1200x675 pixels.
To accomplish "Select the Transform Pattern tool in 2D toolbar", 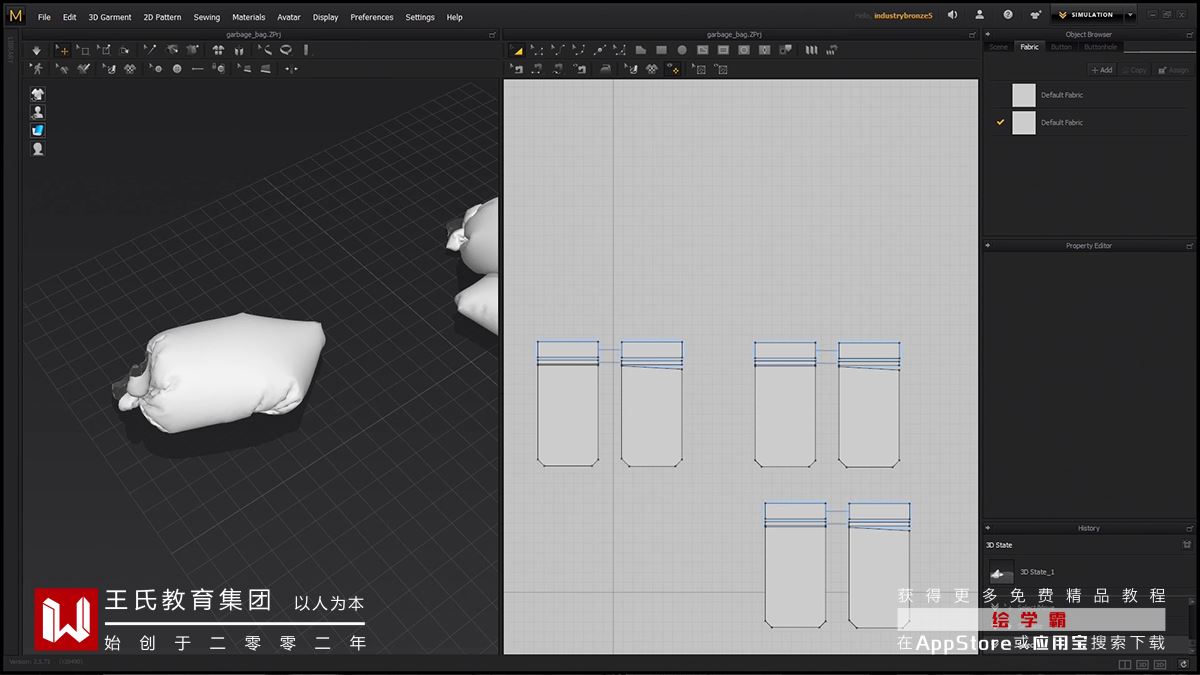I will tap(516, 50).
